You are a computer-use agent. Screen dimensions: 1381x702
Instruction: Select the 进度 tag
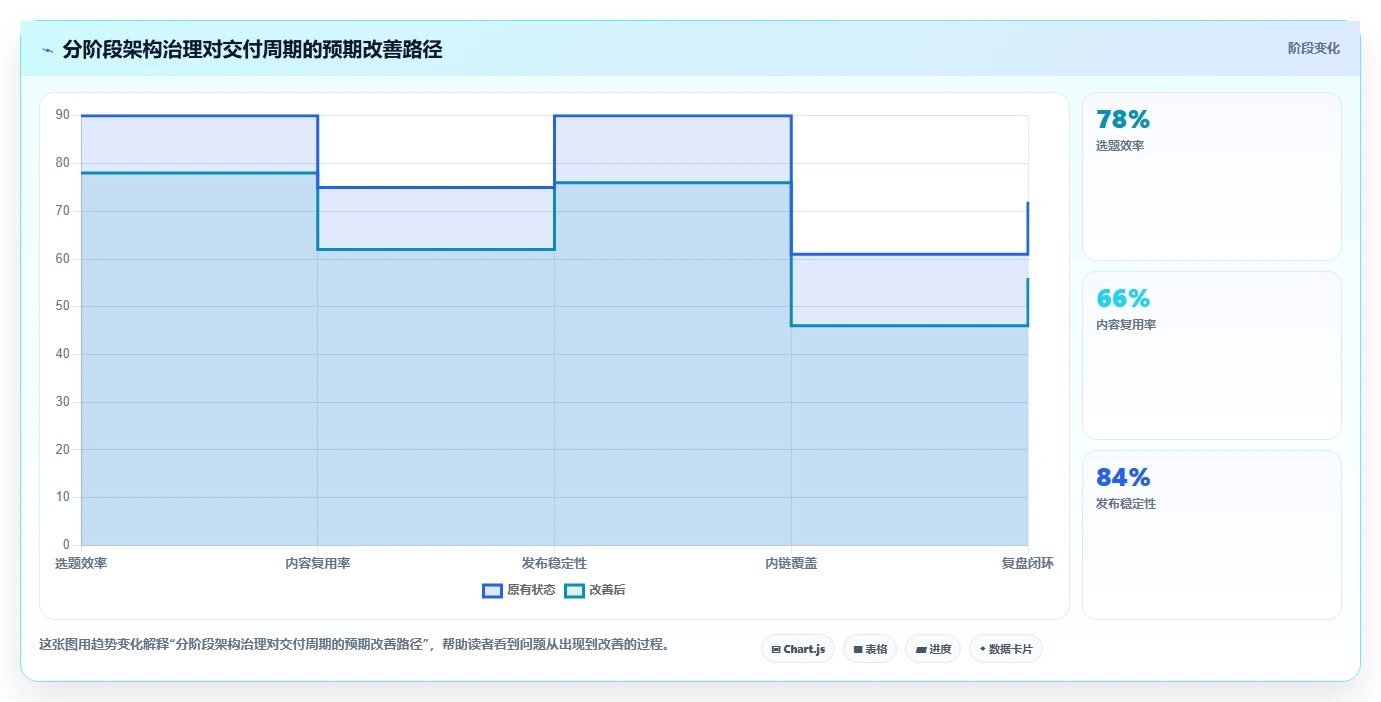tap(933, 649)
